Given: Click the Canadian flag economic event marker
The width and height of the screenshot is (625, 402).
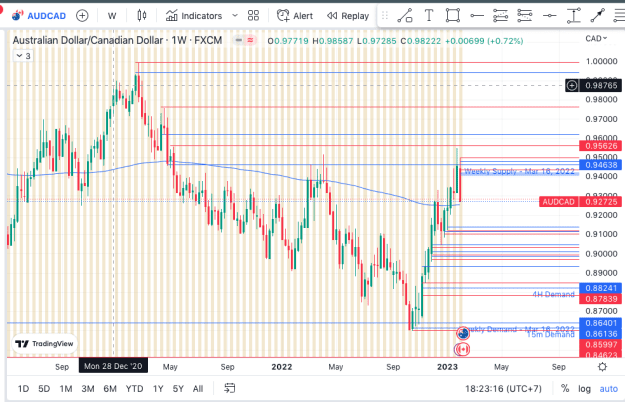Looking at the screenshot, I should [462, 349].
